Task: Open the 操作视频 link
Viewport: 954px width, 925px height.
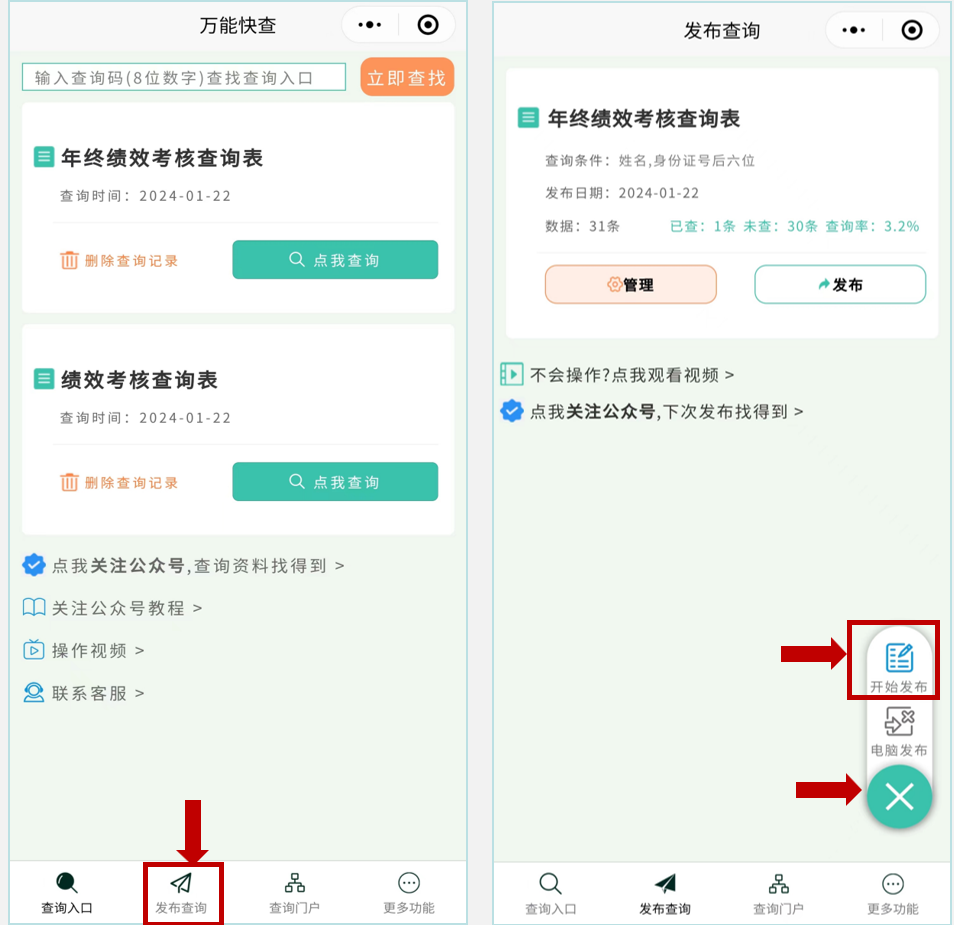Action: coord(98,651)
